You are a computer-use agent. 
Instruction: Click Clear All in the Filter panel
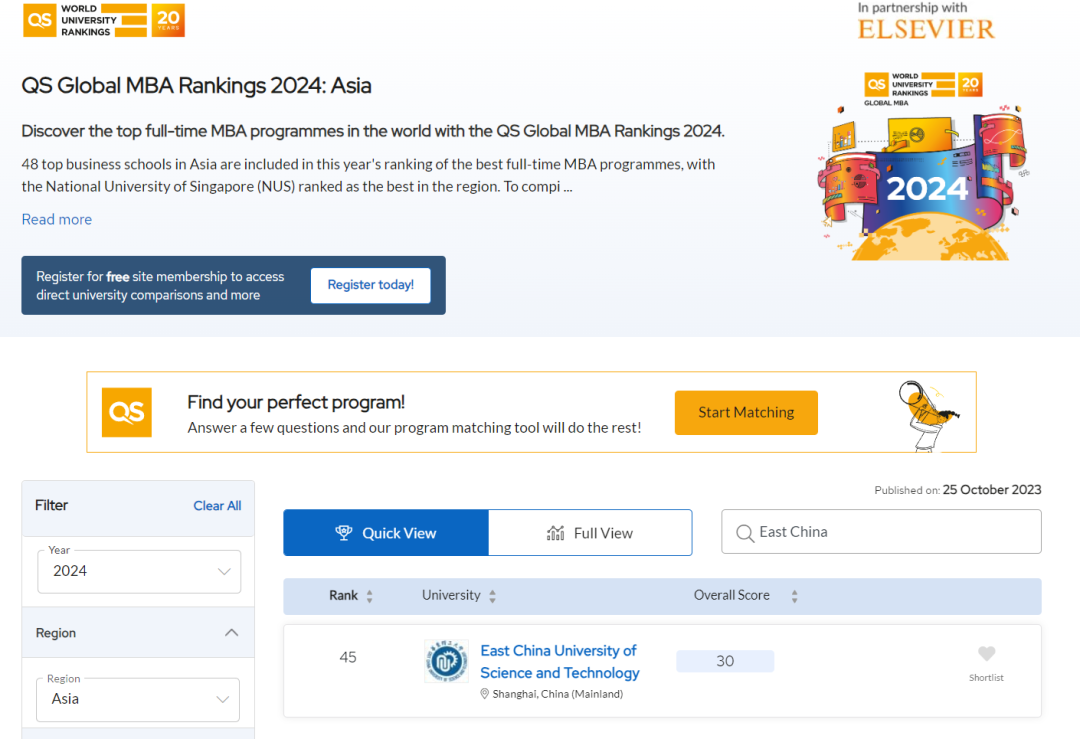coord(217,506)
